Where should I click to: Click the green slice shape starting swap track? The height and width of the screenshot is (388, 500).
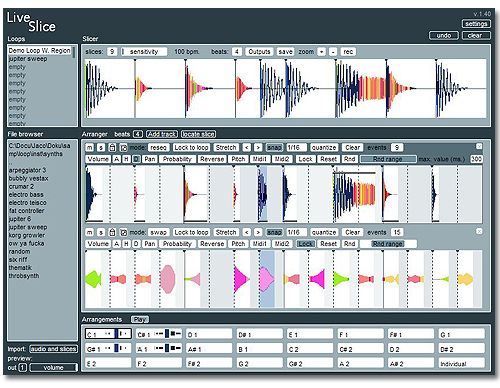tap(93, 279)
